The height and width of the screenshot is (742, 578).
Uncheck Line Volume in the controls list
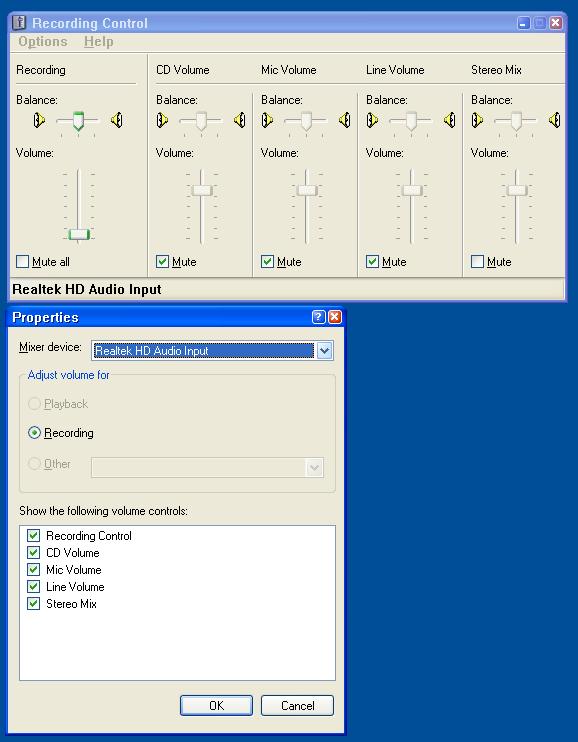coord(33,587)
